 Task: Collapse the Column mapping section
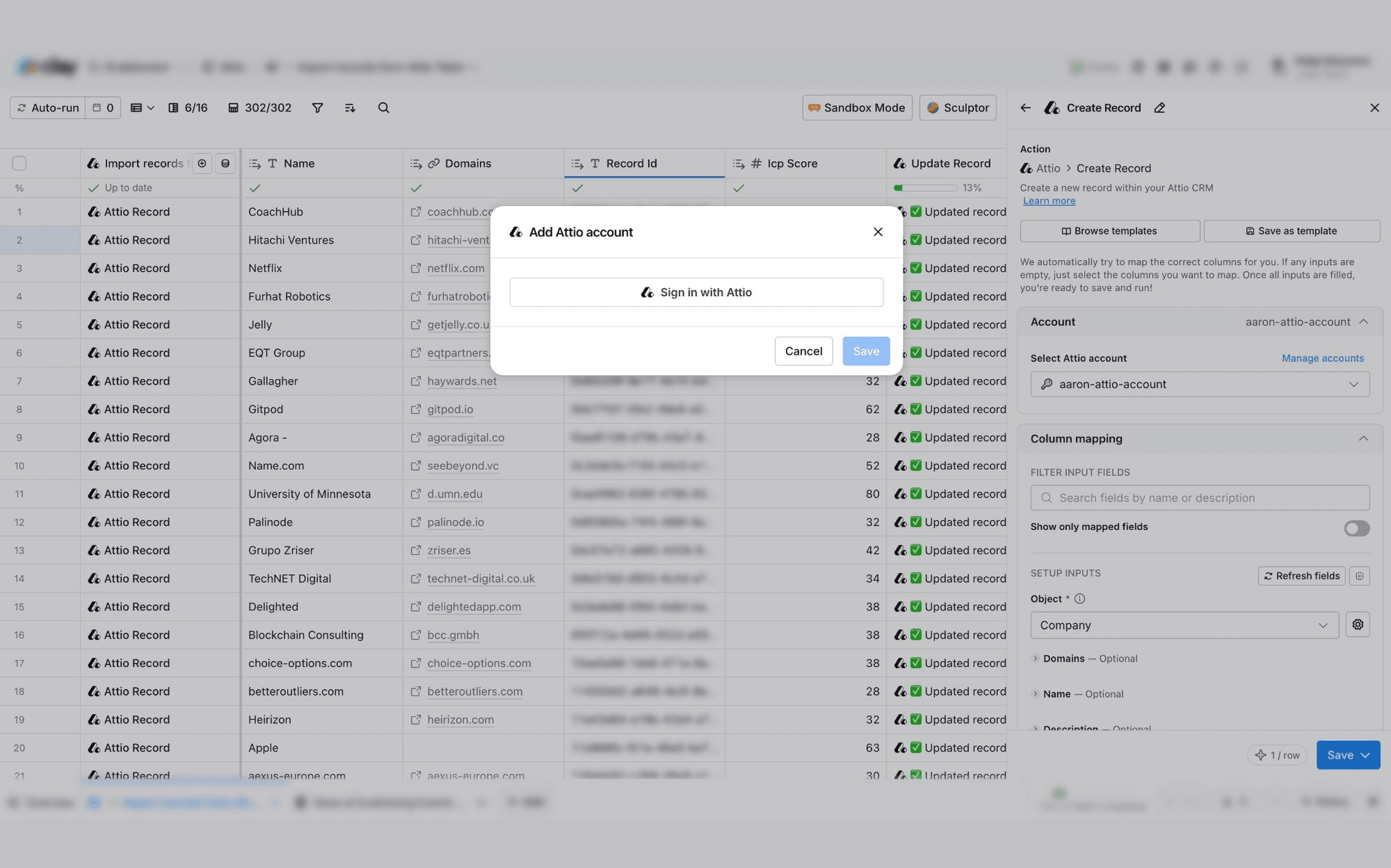pyautogui.click(x=1363, y=439)
